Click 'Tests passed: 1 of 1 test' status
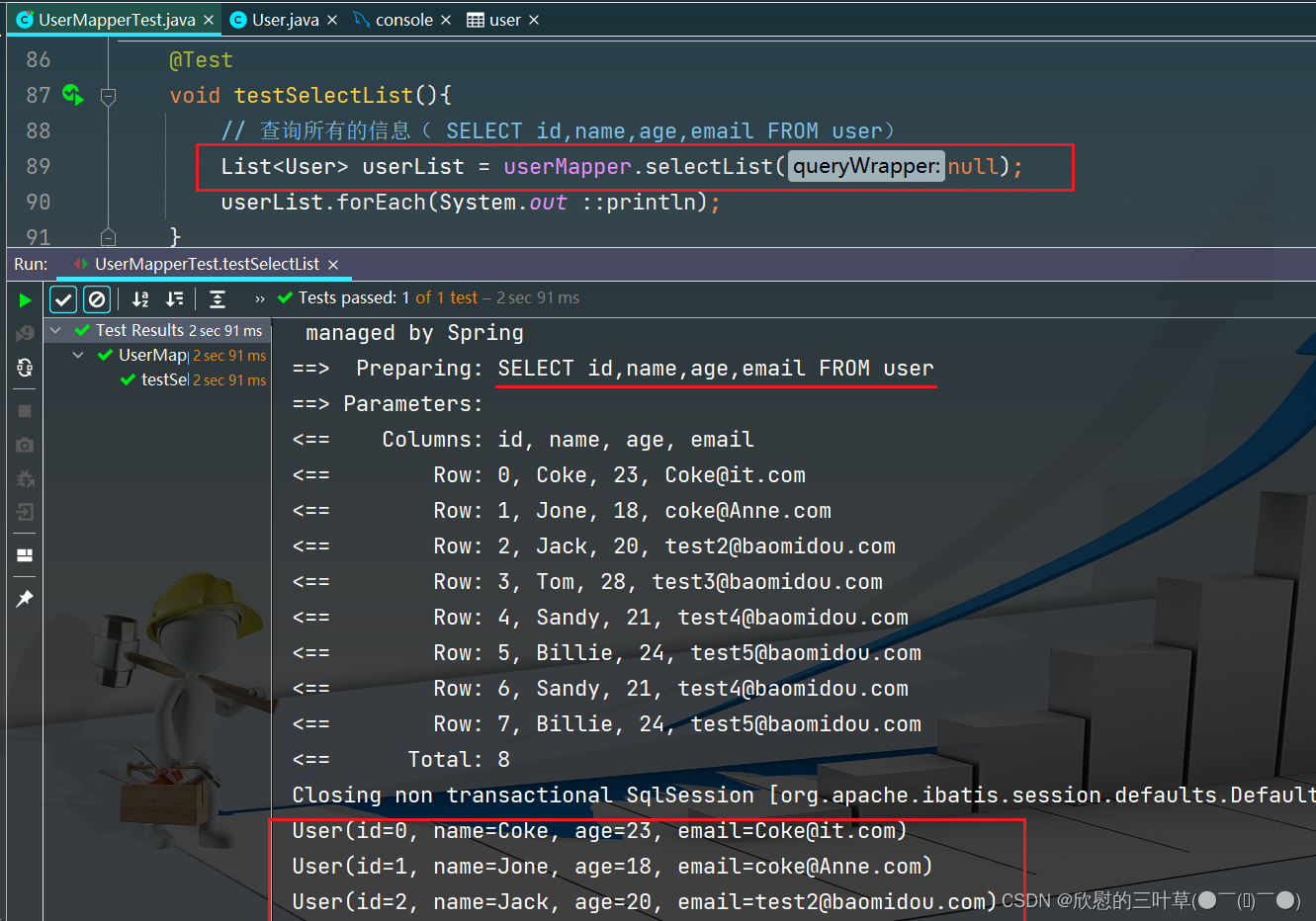The width and height of the screenshot is (1316, 921). (x=388, y=297)
